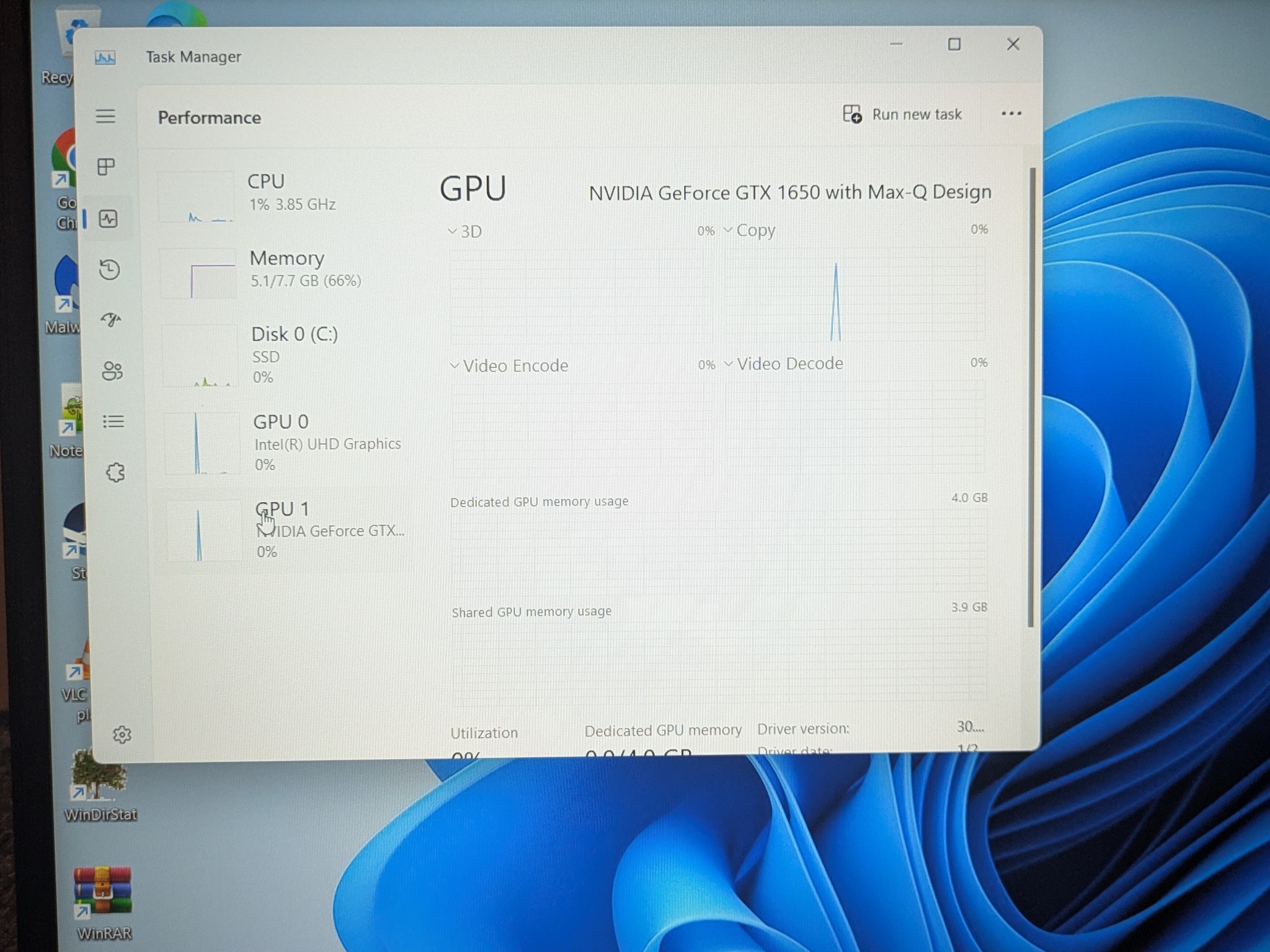This screenshot has height=952, width=1270.
Task: Click the Driver version label
Action: 803,729
